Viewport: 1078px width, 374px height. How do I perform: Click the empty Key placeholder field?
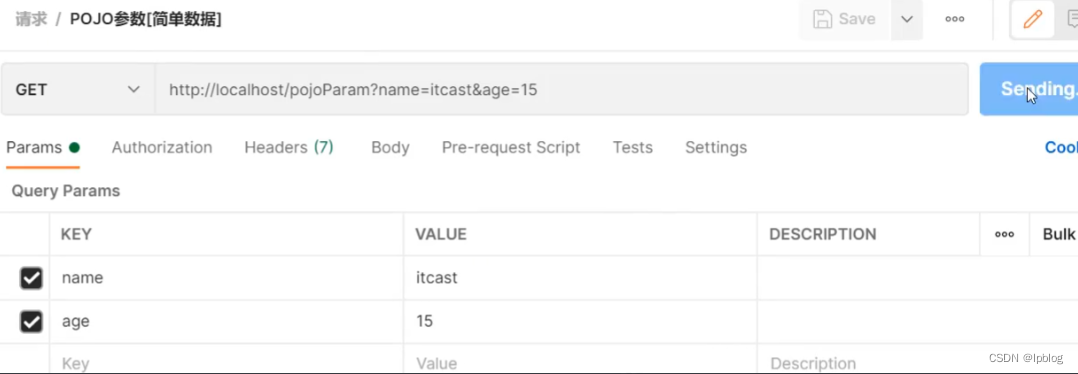click(x=226, y=362)
